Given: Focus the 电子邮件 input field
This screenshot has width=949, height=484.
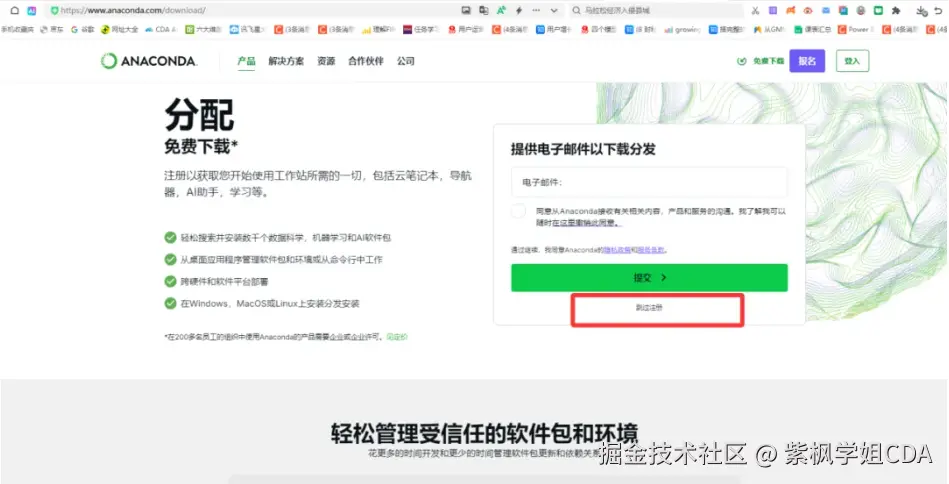Looking at the screenshot, I should coord(649,182).
